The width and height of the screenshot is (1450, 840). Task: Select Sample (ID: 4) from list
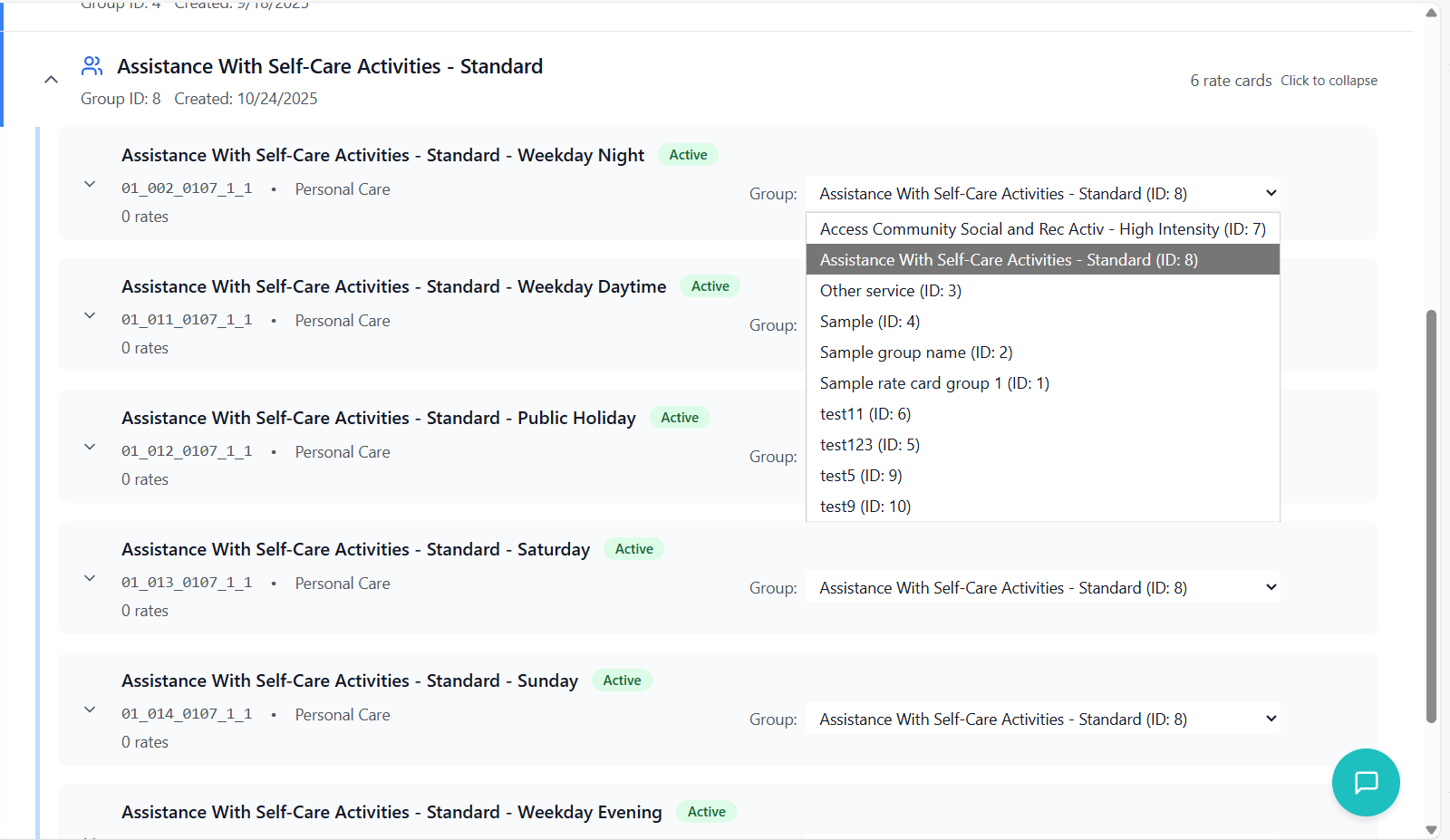[x=869, y=322]
